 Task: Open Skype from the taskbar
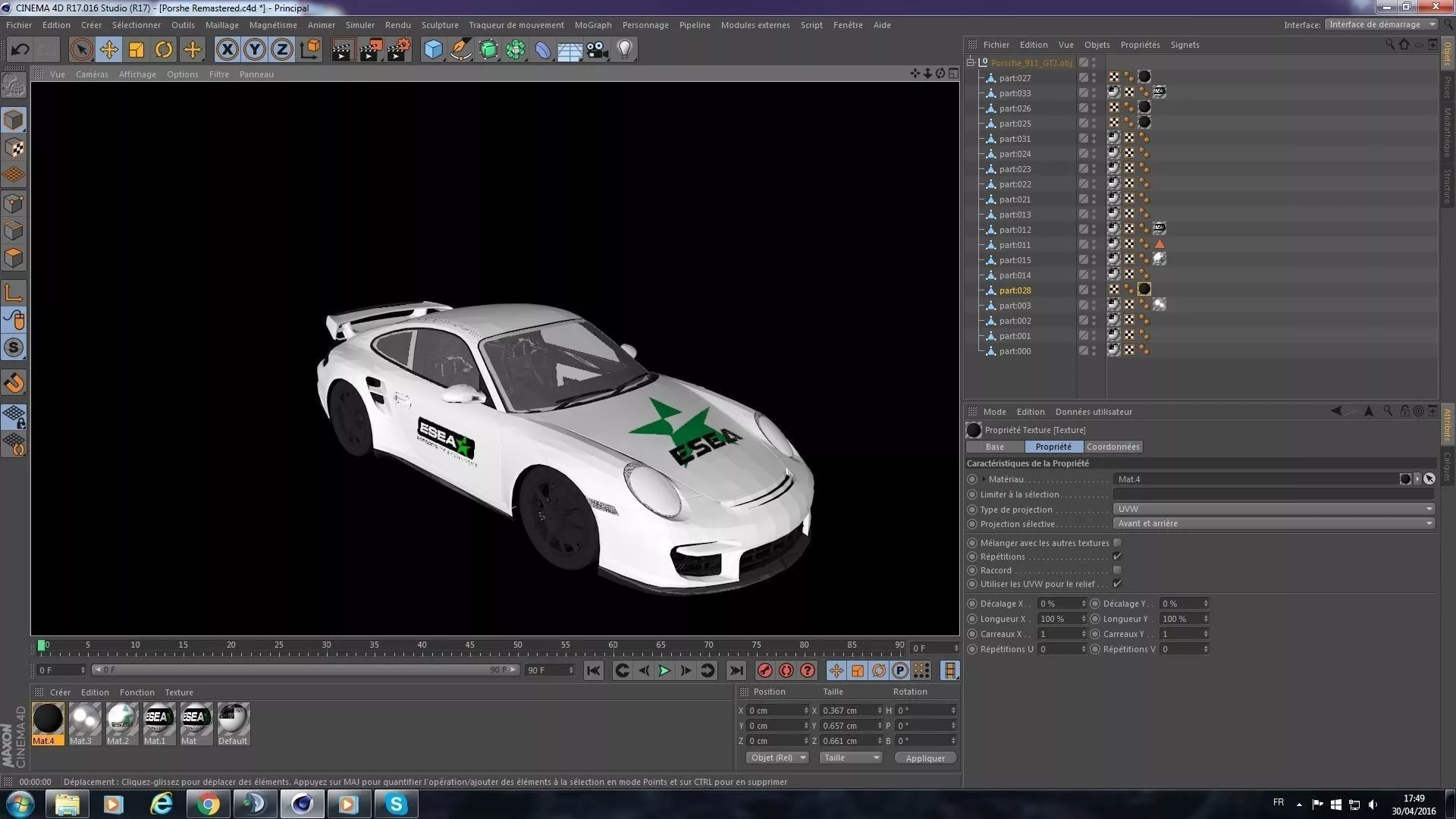tap(396, 804)
